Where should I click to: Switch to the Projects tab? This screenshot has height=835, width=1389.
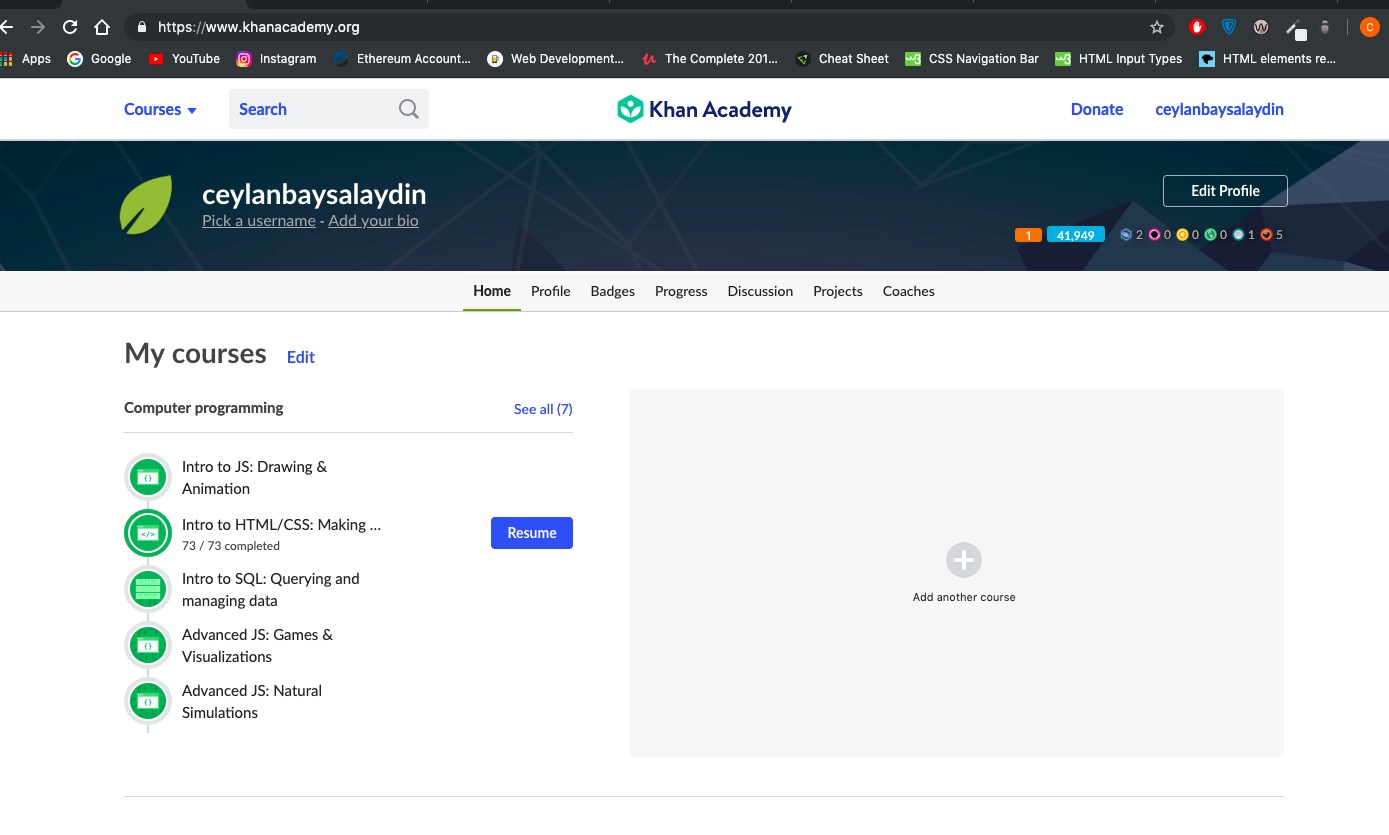point(838,291)
